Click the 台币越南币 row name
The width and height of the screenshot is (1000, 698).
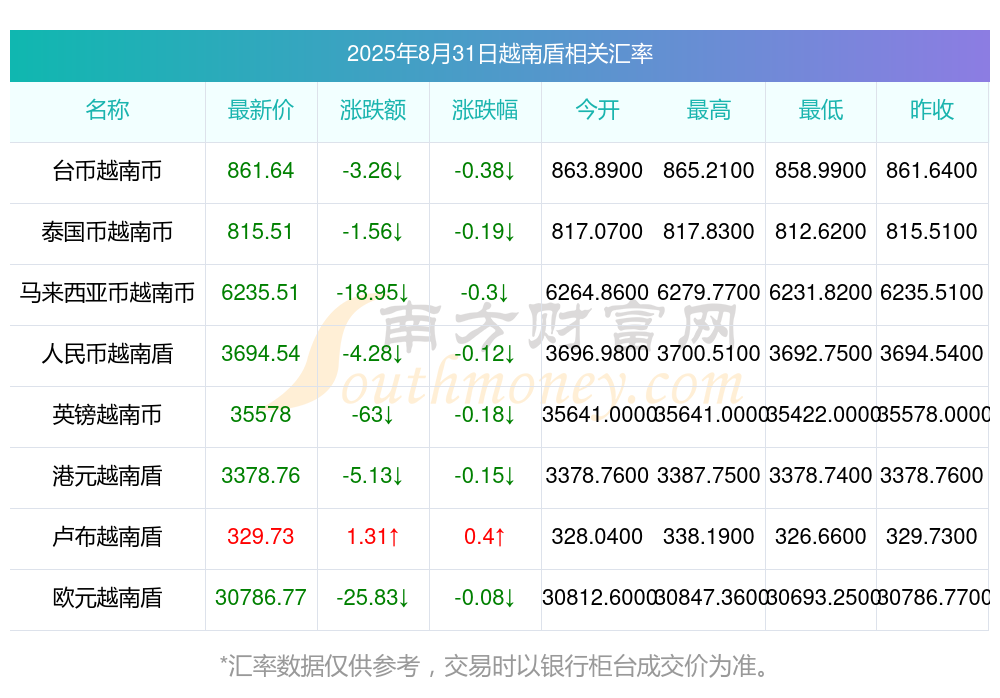107,171
